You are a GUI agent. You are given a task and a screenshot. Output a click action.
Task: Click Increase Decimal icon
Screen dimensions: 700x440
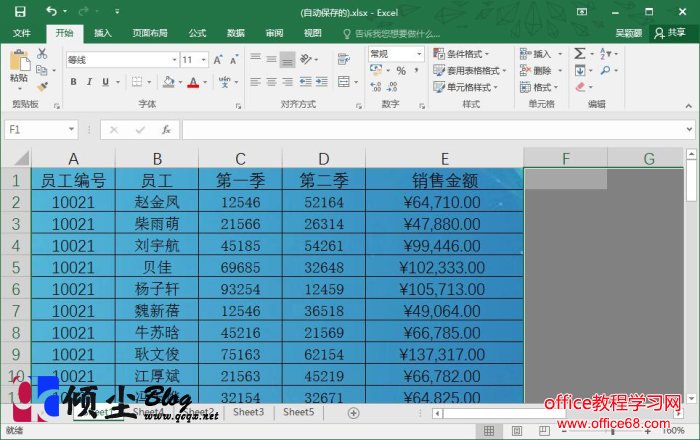376,87
